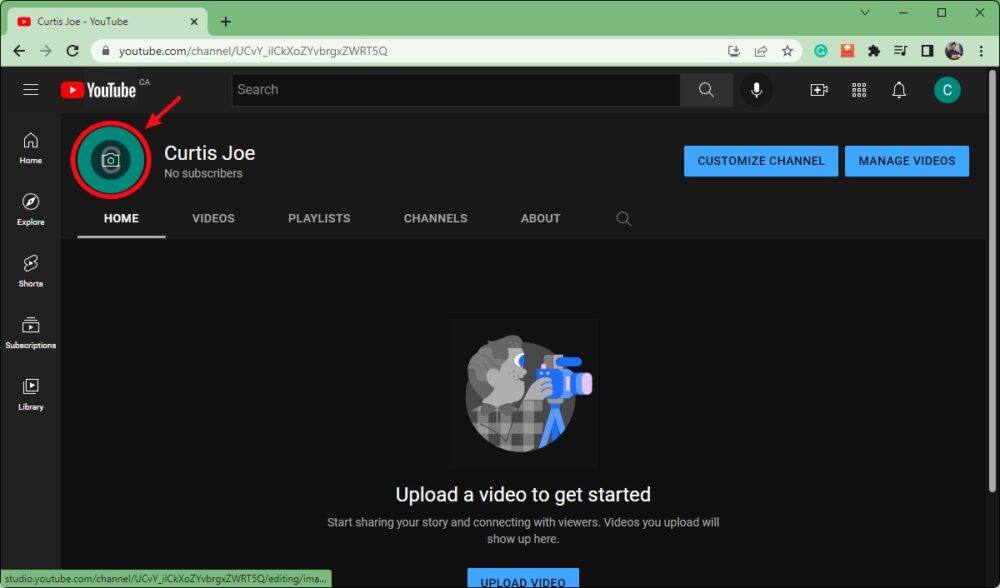View the Subscriptions feed

(30, 331)
